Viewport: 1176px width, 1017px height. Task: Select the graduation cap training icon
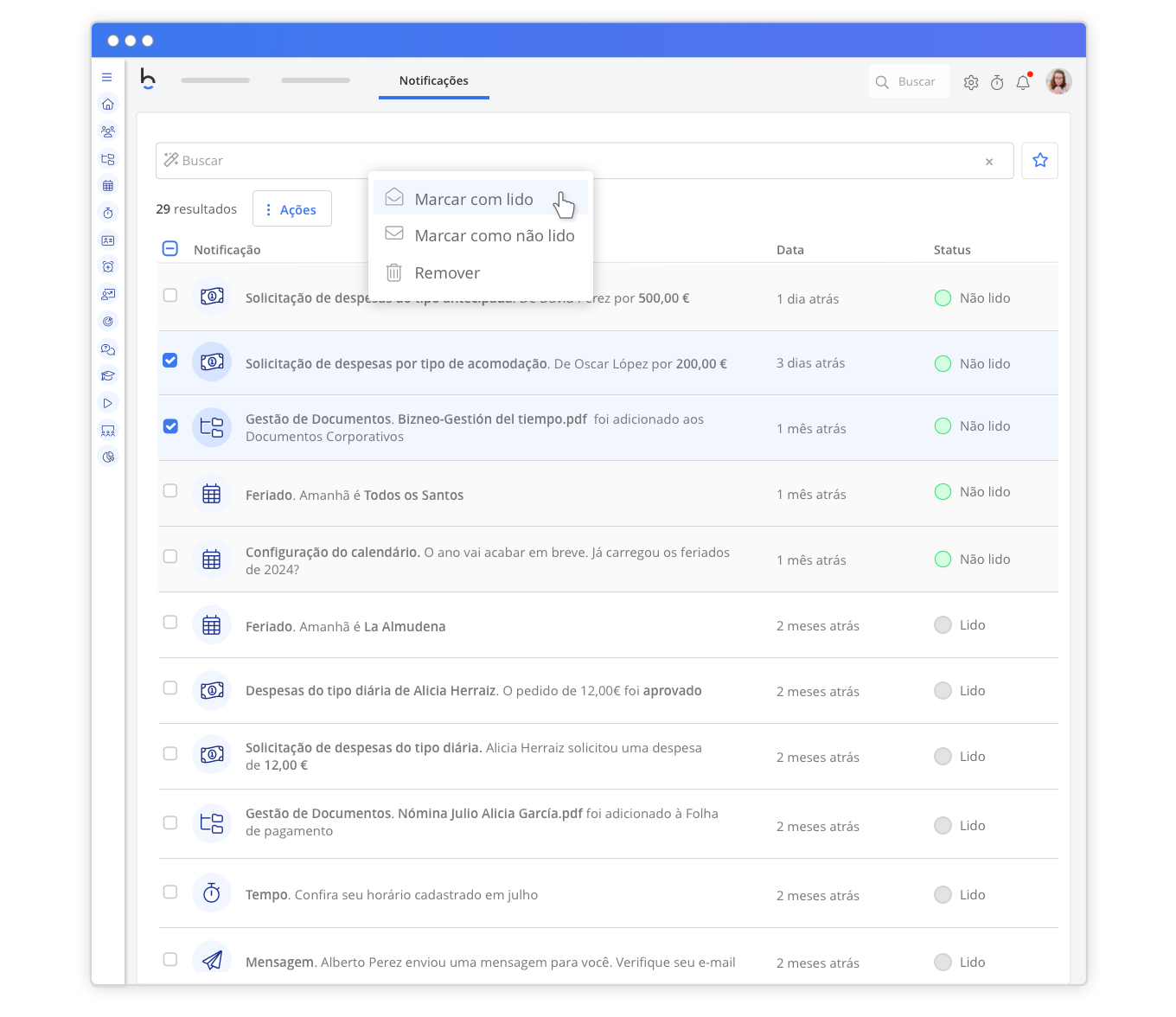pos(107,375)
